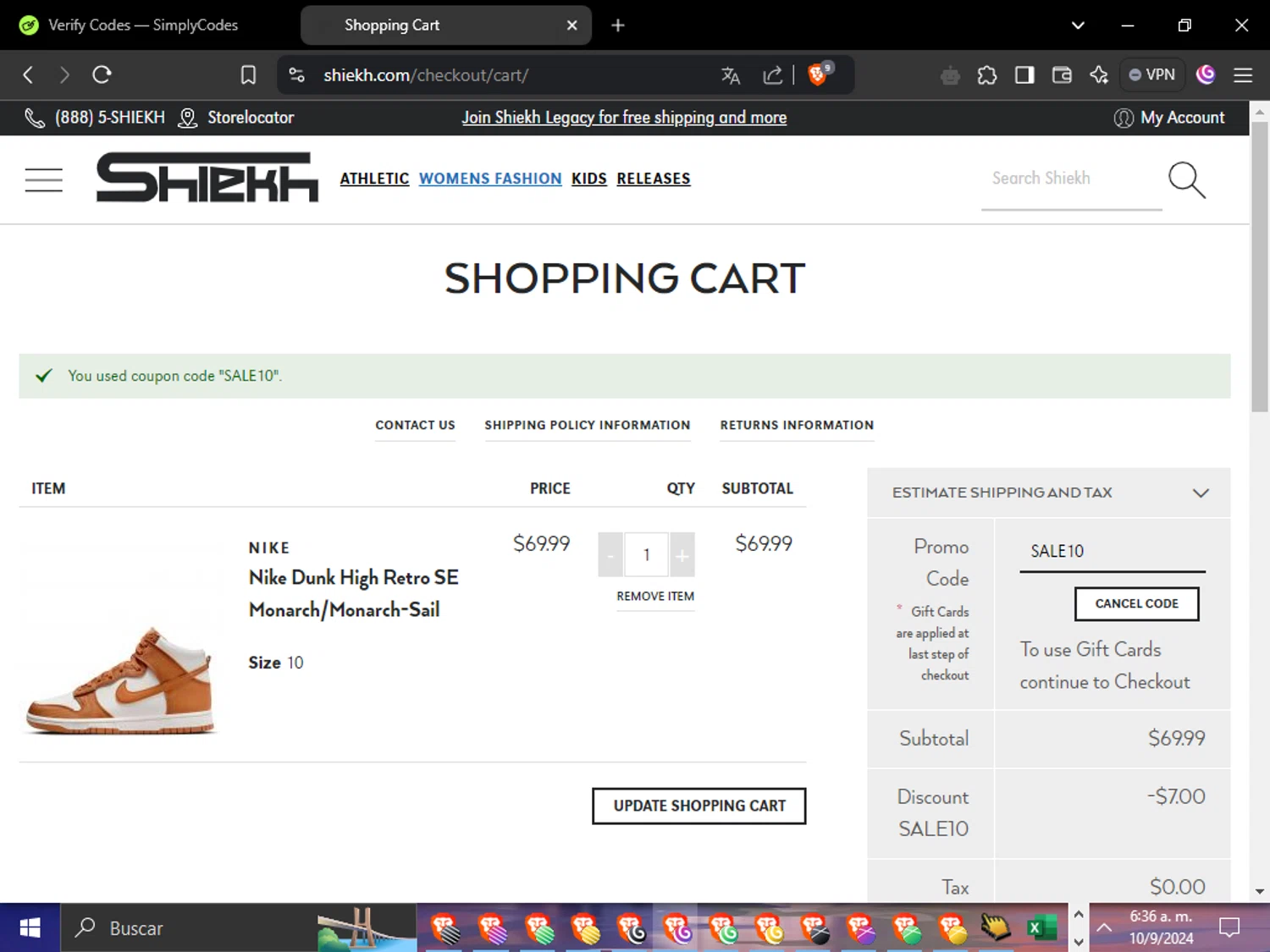Viewport: 1270px width, 952px height.
Task: Click the translate page icon
Action: (731, 75)
